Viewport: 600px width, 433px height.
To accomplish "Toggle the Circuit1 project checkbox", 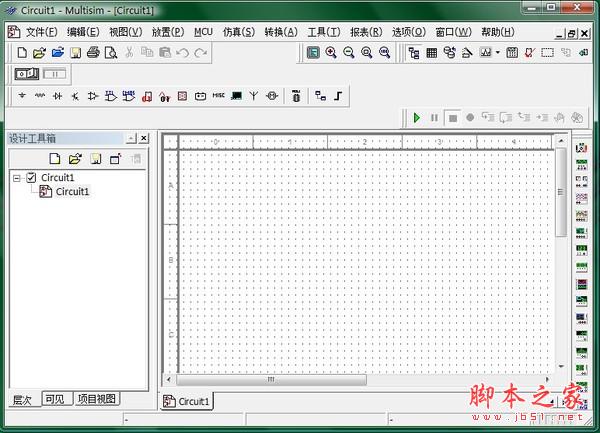I will coord(31,178).
